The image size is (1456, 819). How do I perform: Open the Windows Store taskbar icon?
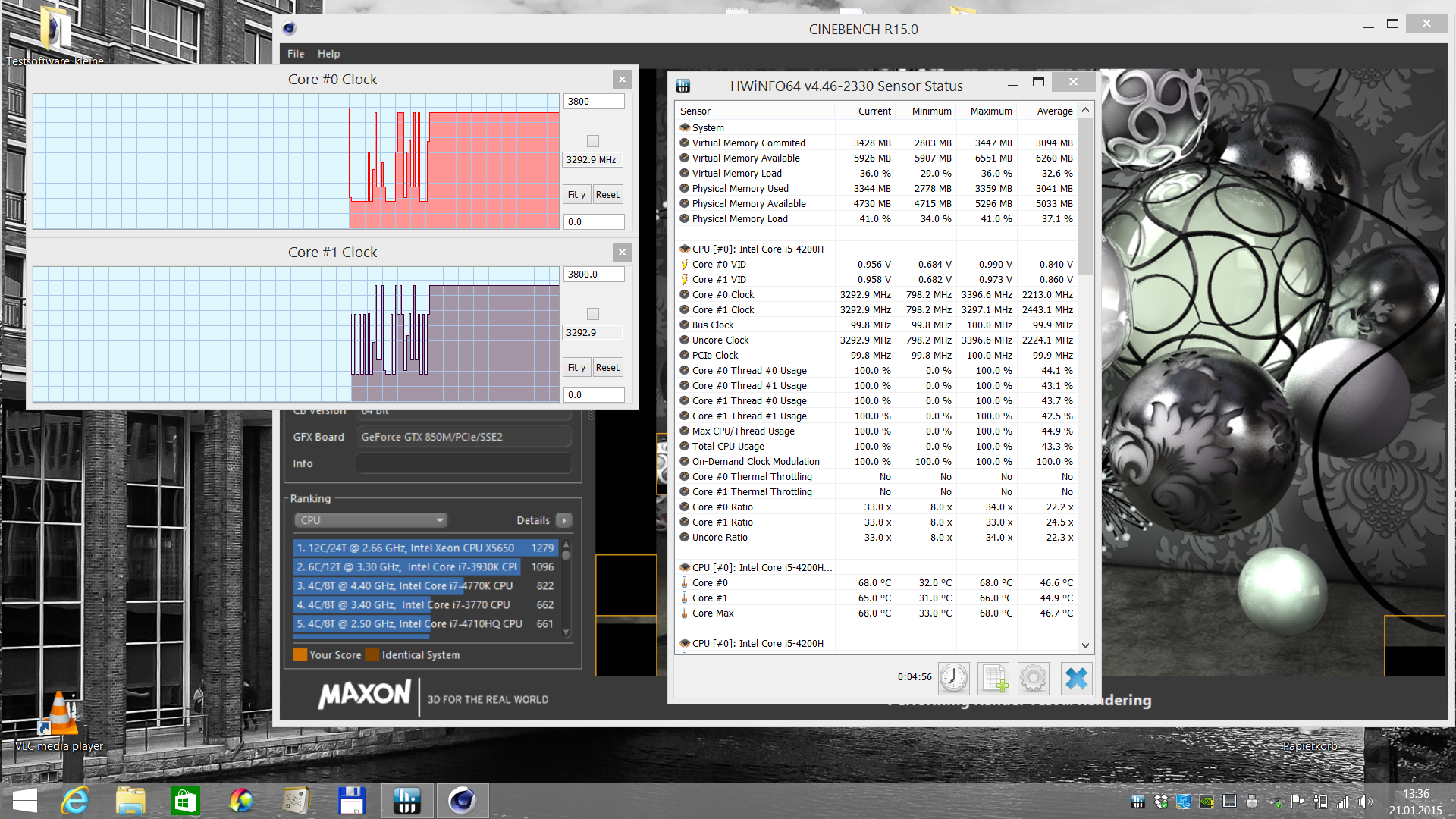pos(185,801)
